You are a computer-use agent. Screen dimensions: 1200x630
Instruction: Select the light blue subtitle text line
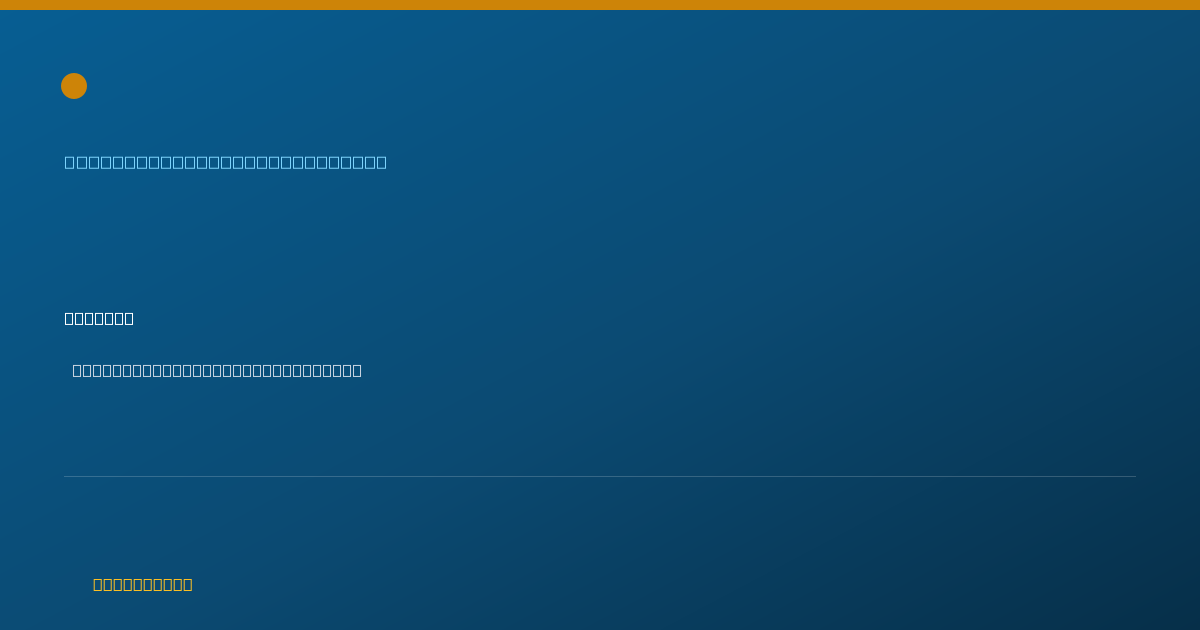[x=226, y=162]
